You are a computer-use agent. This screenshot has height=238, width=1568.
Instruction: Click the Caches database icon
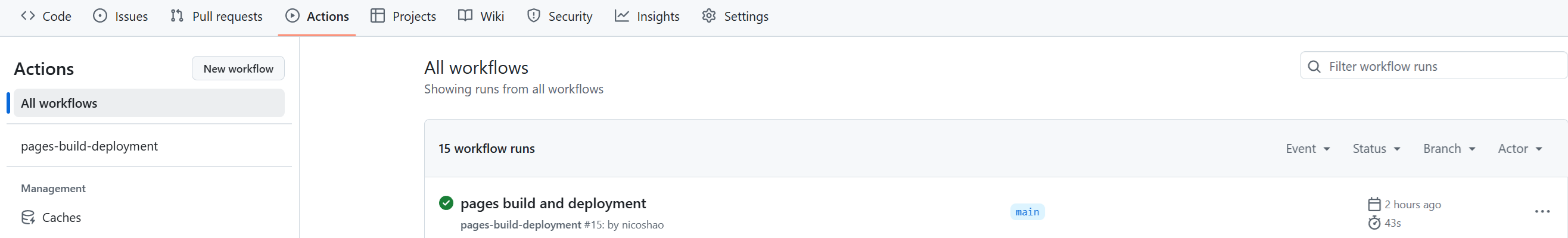[x=28, y=217]
